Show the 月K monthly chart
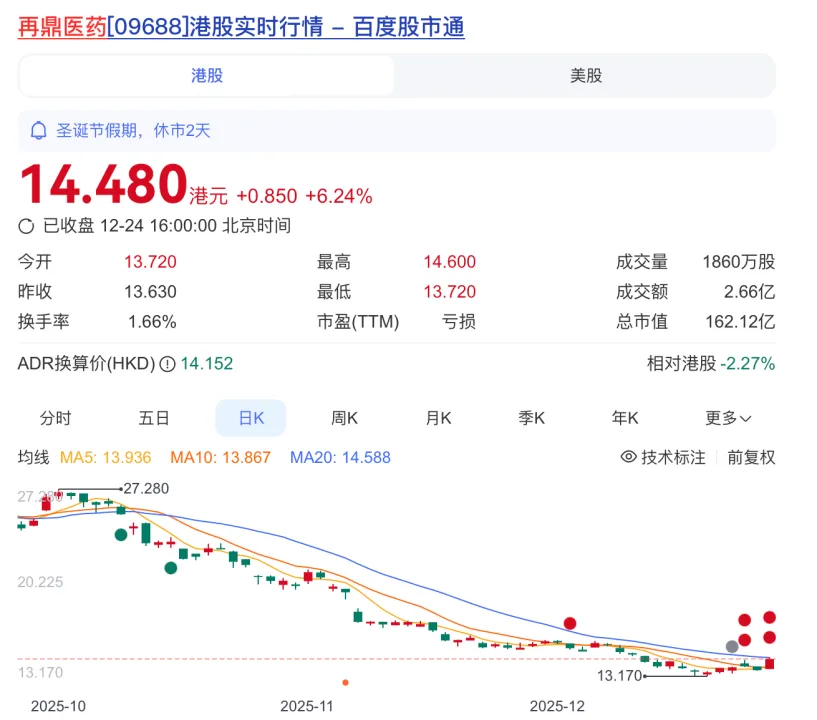The width and height of the screenshot is (817, 720). (x=439, y=418)
